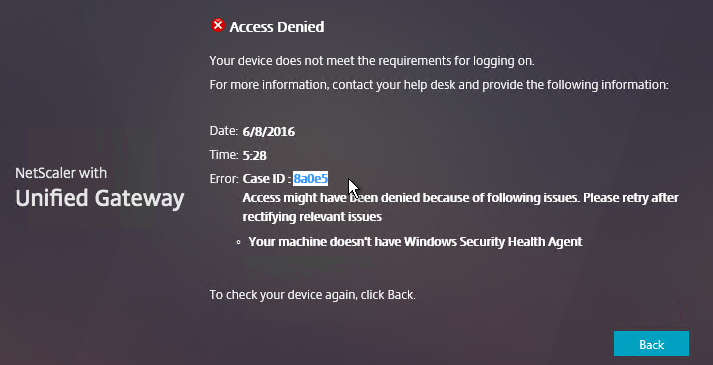Screen dimensions: 713x365
Task: Click the Access might have been denied line
Action: coord(460,198)
